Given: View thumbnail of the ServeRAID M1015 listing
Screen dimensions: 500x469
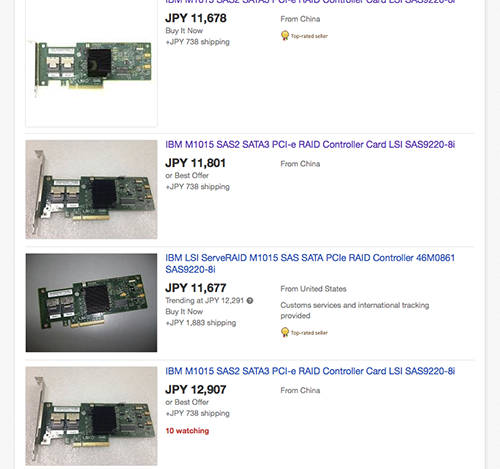Looking at the screenshot, I should click(x=91, y=303).
